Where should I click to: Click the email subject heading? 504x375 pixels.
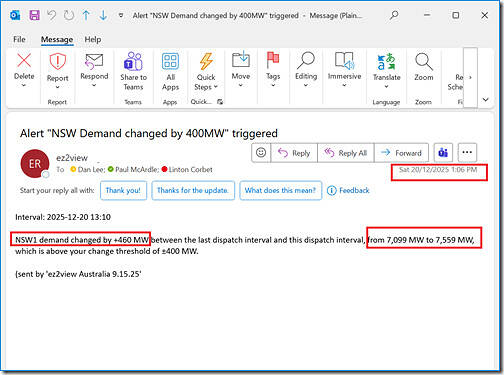point(149,133)
